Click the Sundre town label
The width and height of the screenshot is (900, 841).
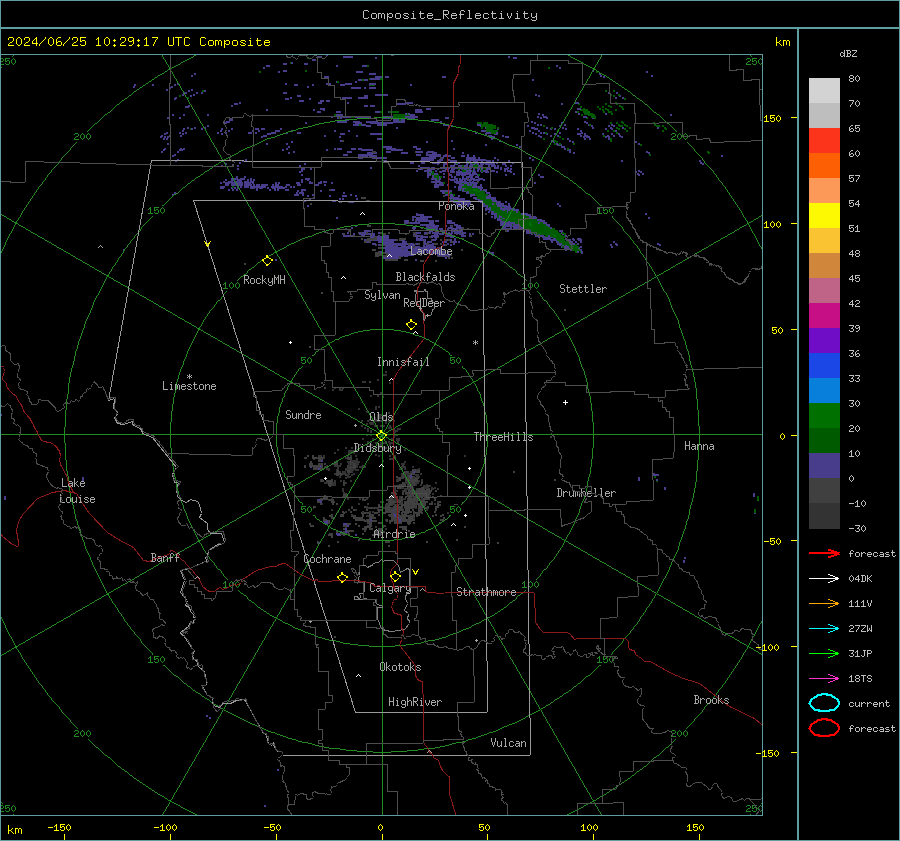(x=303, y=415)
